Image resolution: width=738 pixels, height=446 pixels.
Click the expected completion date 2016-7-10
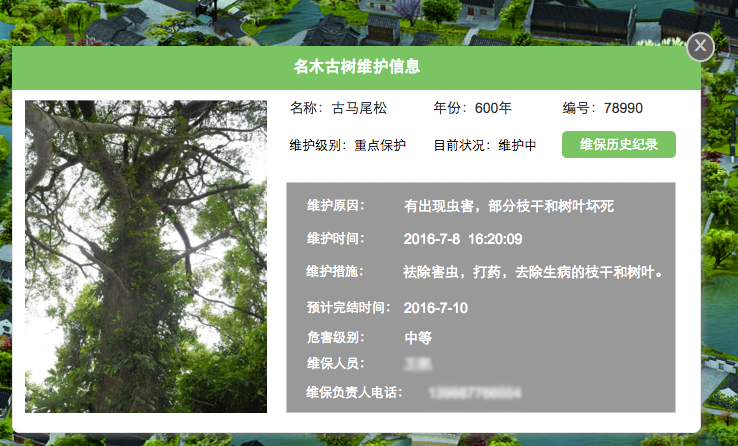point(436,308)
